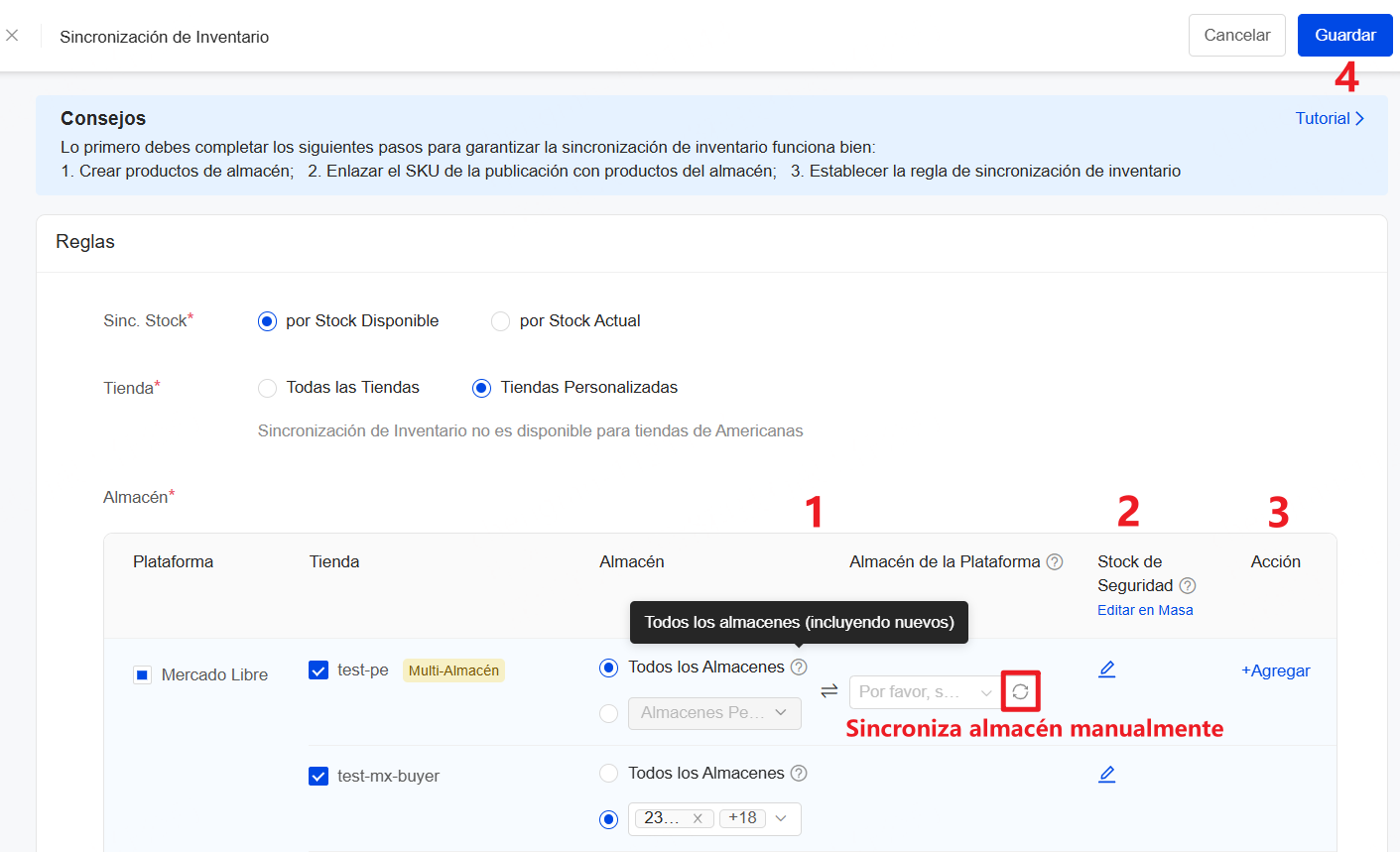1400x852 pixels.
Task: Expand the warehouse dropdown showing '+18'
Action: click(x=781, y=818)
